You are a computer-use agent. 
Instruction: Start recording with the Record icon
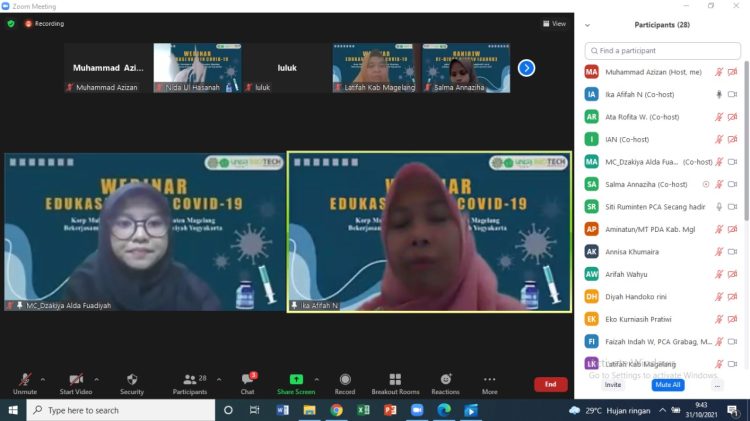pyautogui.click(x=345, y=380)
